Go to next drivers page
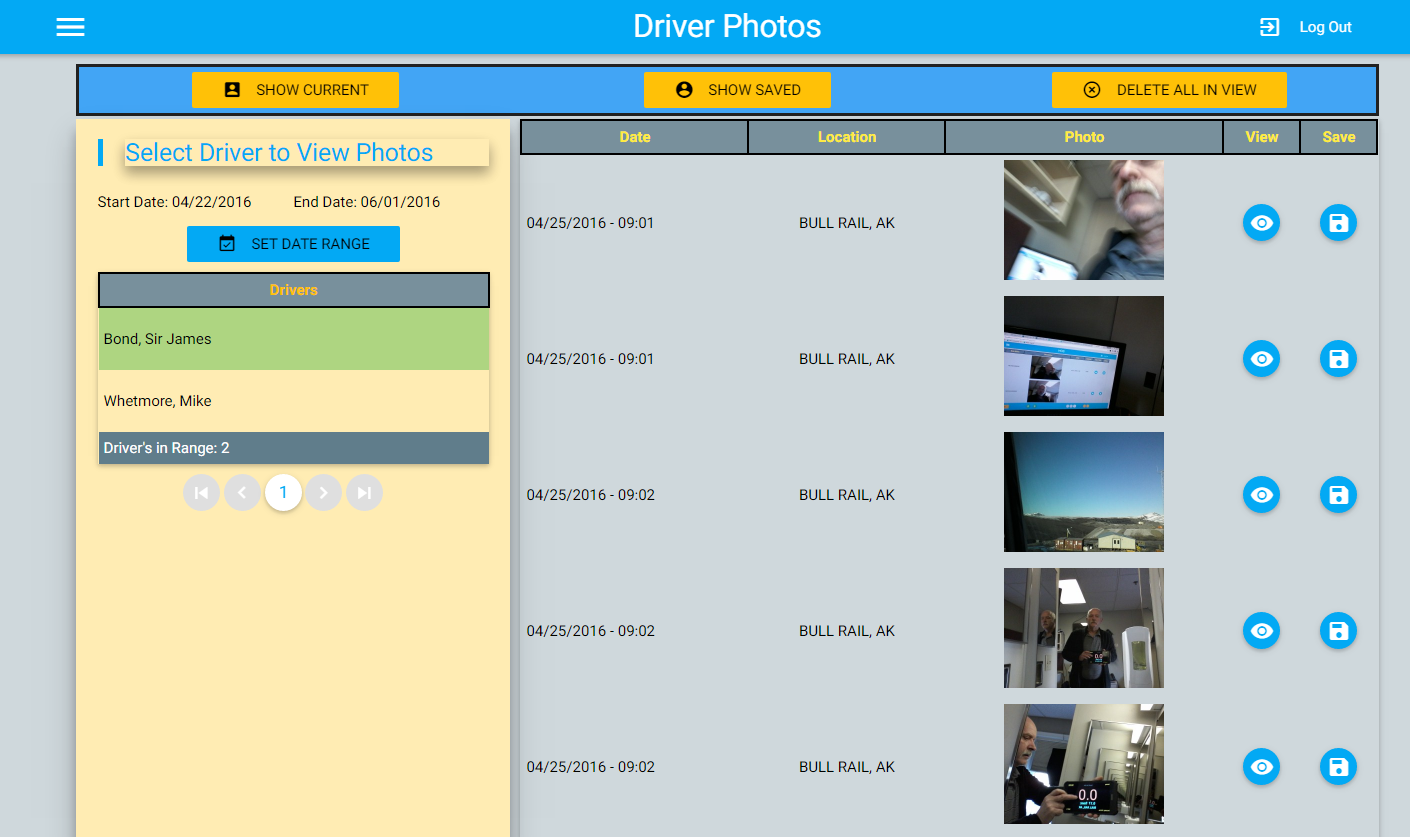Image resolution: width=1410 pixels, height=837 pixels. [x=323, y=492]
